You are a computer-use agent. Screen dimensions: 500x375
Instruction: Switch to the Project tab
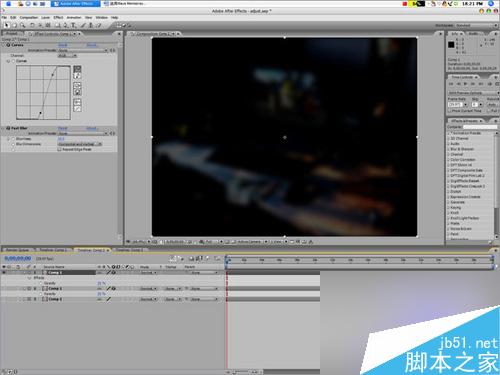(12, 34)
